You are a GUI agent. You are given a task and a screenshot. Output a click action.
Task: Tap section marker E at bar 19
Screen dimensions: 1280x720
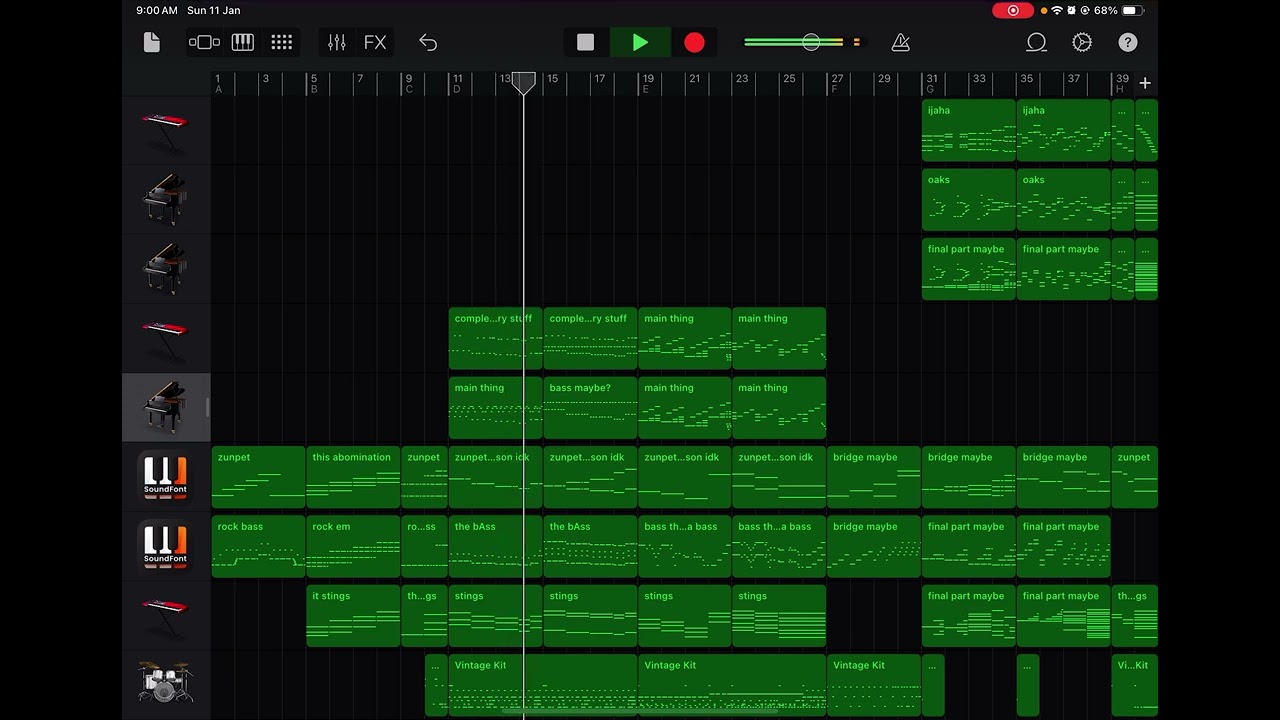point(645,90)
